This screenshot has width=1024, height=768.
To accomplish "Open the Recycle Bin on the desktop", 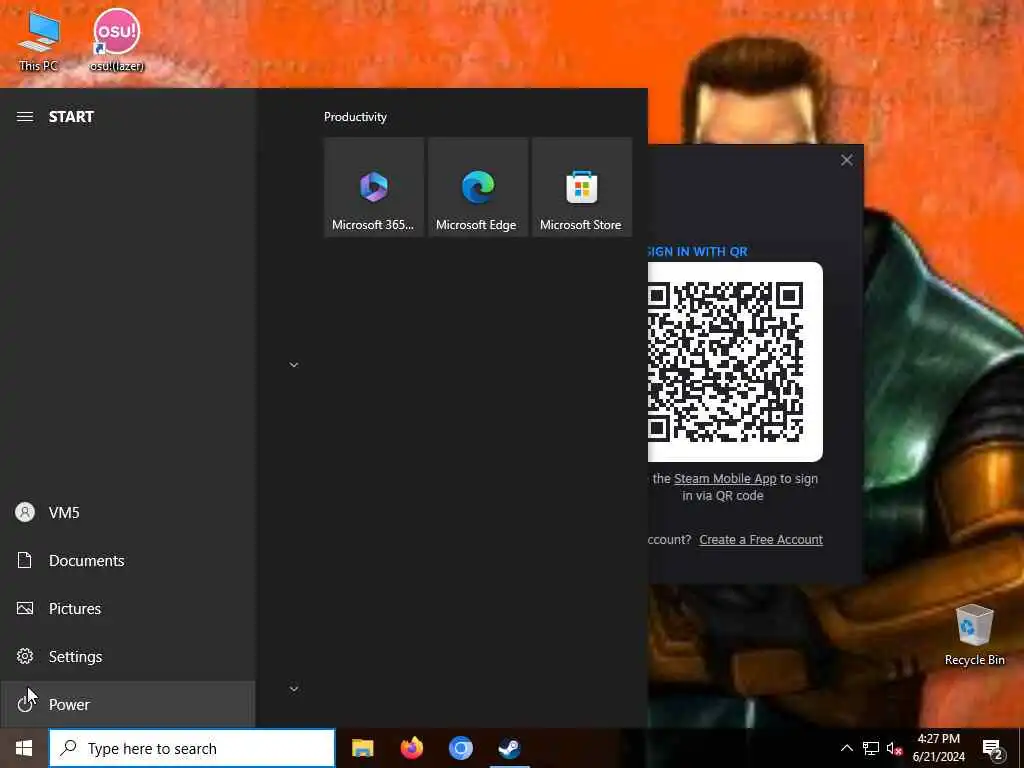I will coord(974,634).
